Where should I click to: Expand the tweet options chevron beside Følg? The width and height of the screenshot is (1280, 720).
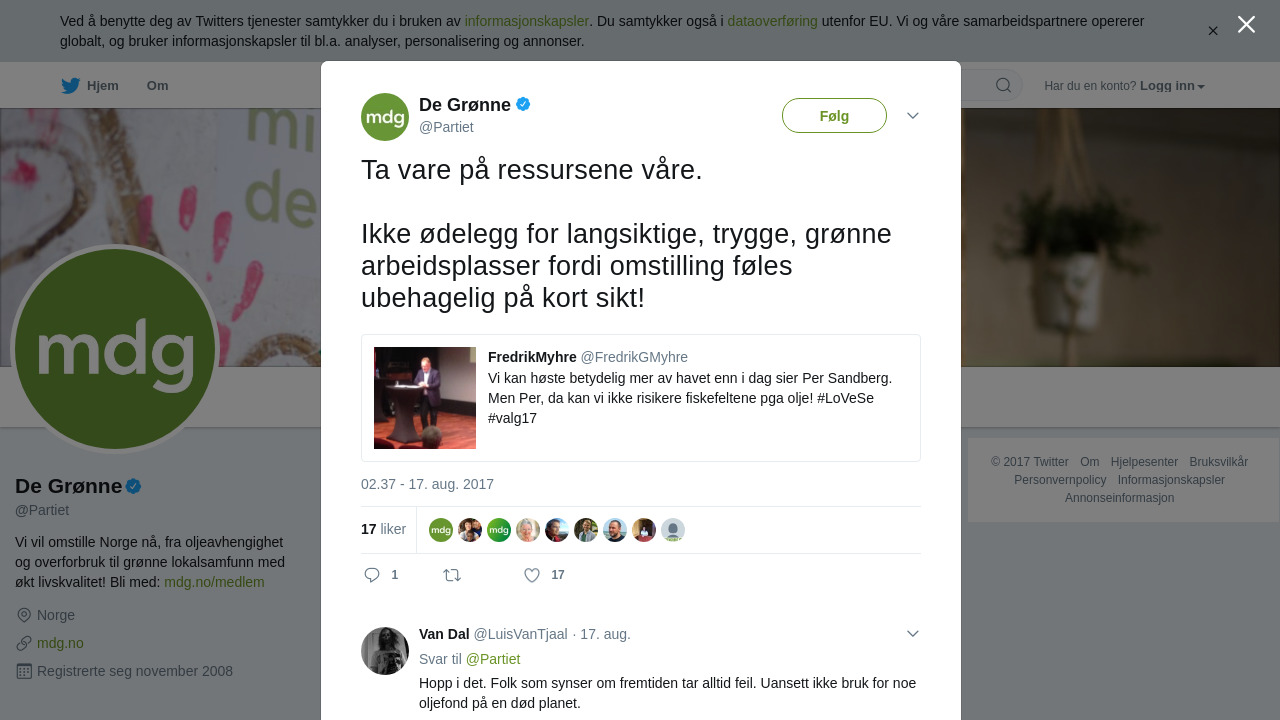(913, 116)
